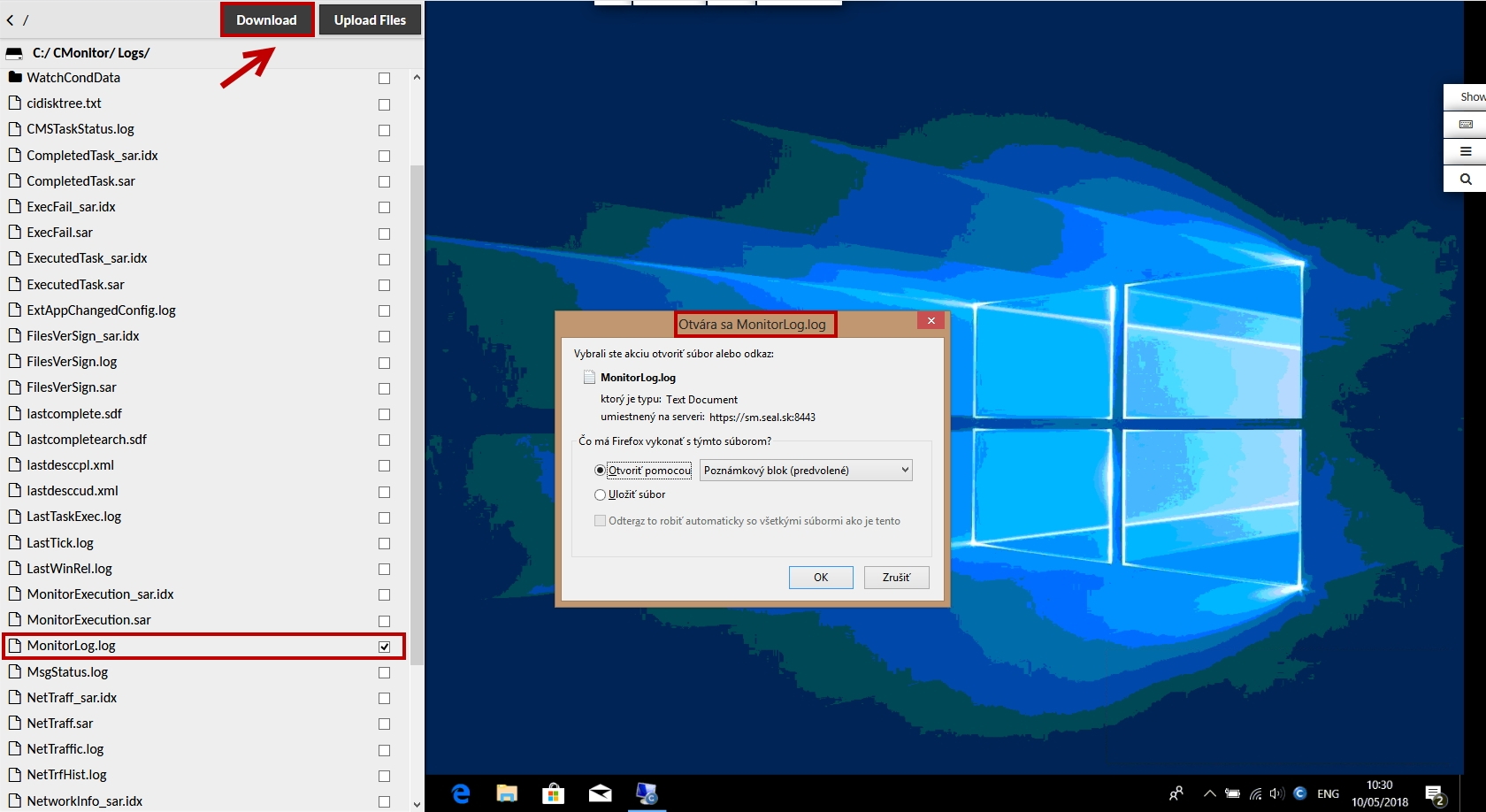Screen dimensions: 1486x812
Task: Click the file list scrollbar down arrow
Action: tap(417, 804)
